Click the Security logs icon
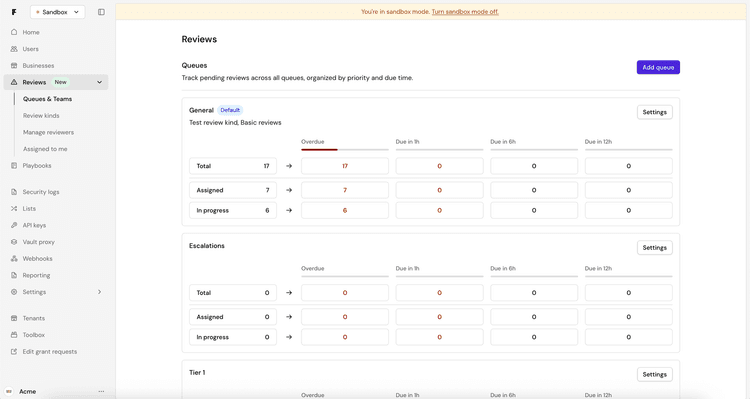This screenshot has height=399, width=750. coord(14,192)
